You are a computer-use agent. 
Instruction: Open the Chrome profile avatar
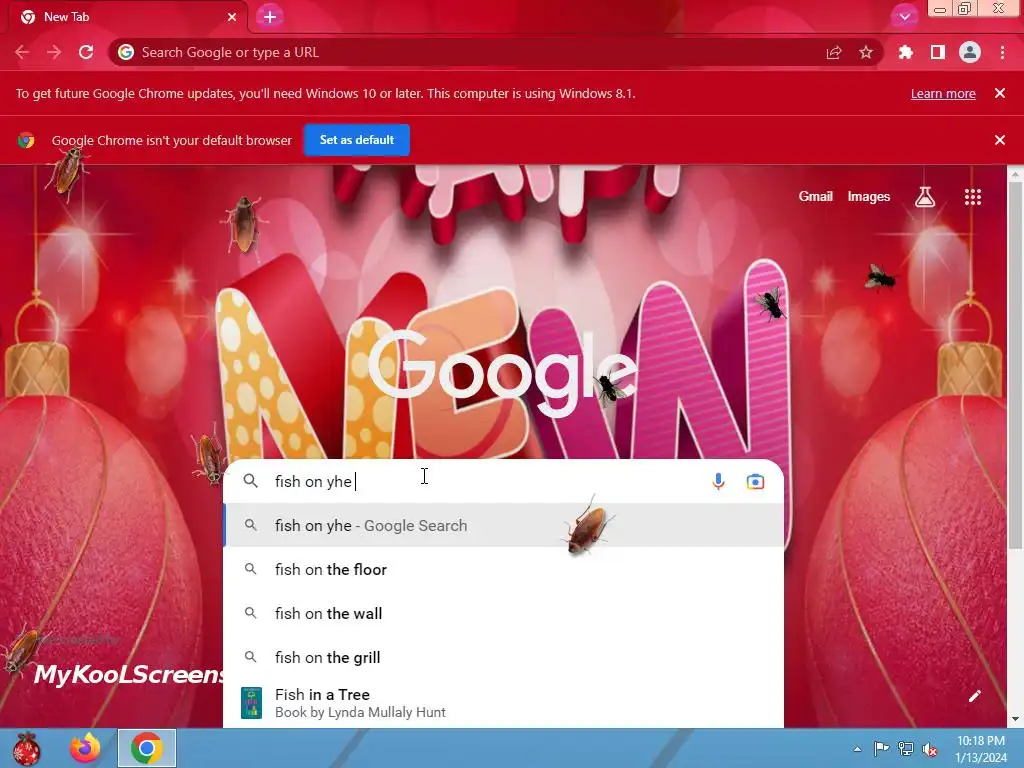pyautogui.click(x=970, y=52)
